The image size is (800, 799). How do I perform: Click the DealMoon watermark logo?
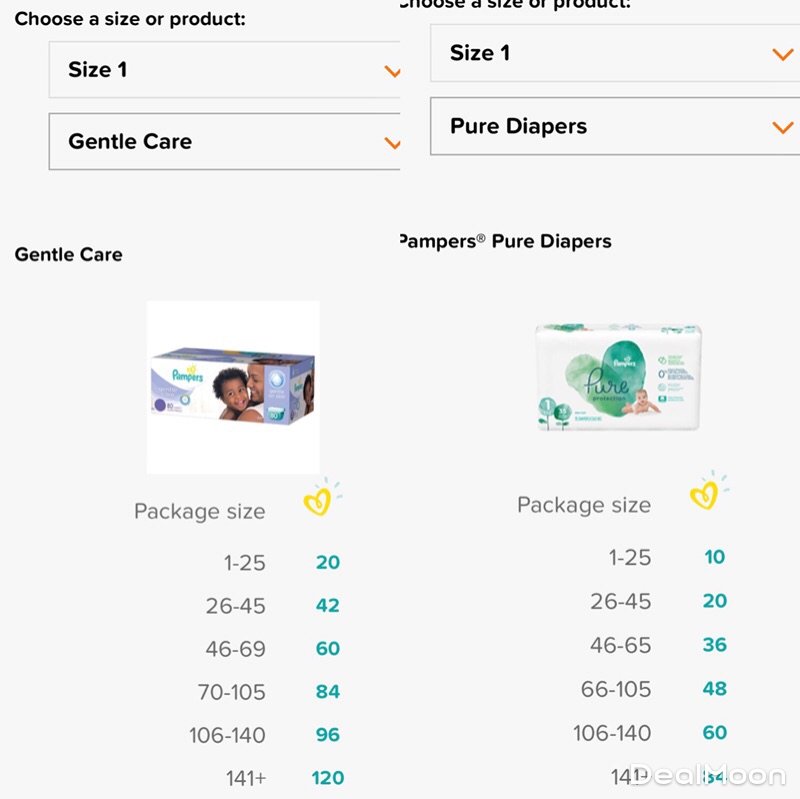pos(708,775)
